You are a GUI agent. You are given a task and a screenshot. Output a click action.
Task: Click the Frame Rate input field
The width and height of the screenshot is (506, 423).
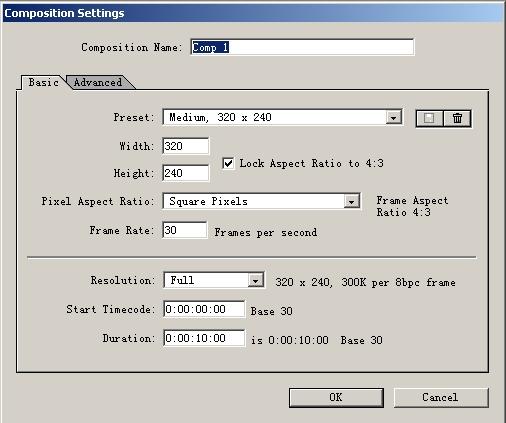pos(184,230)
